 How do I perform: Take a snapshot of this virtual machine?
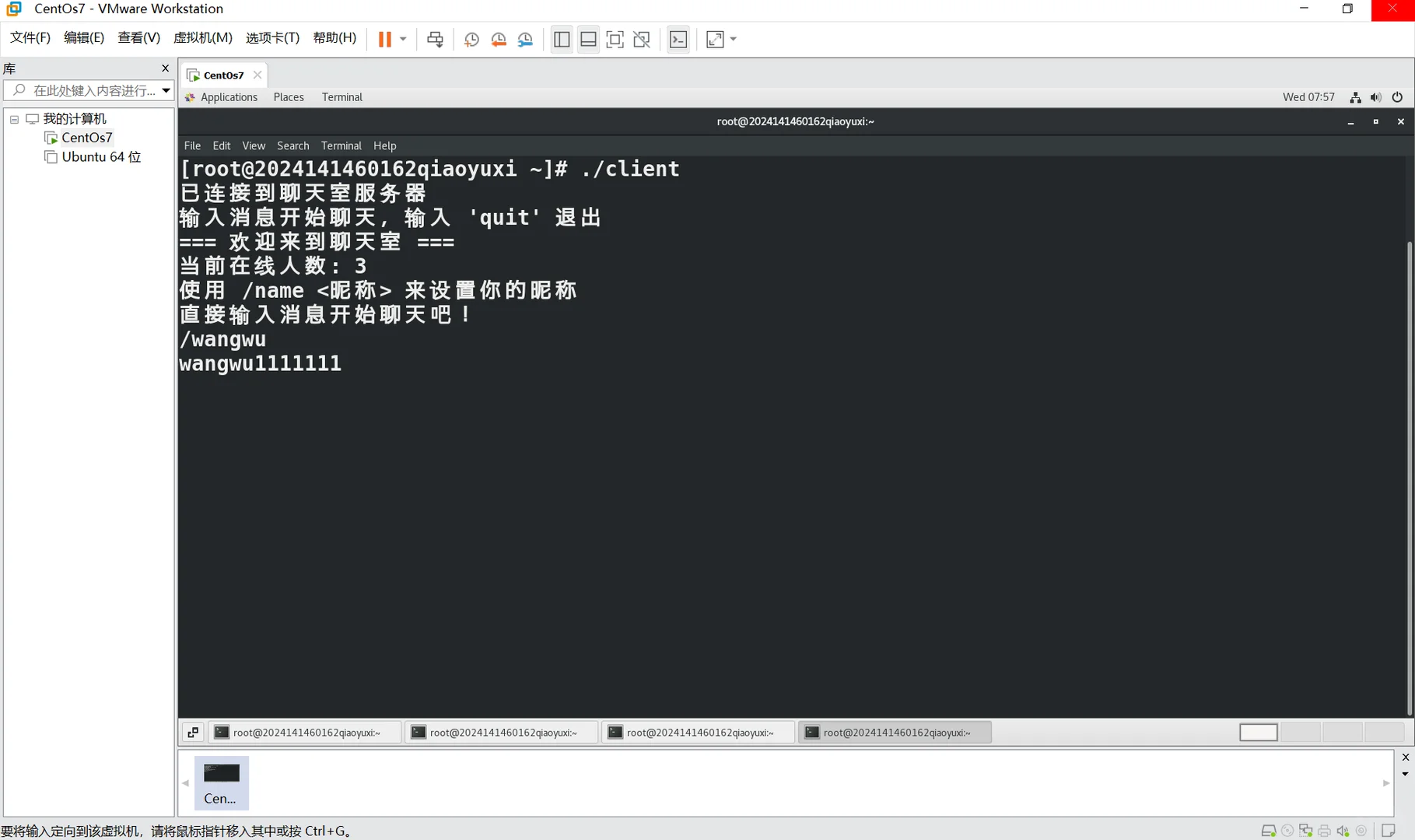click(x=471, y=39)
